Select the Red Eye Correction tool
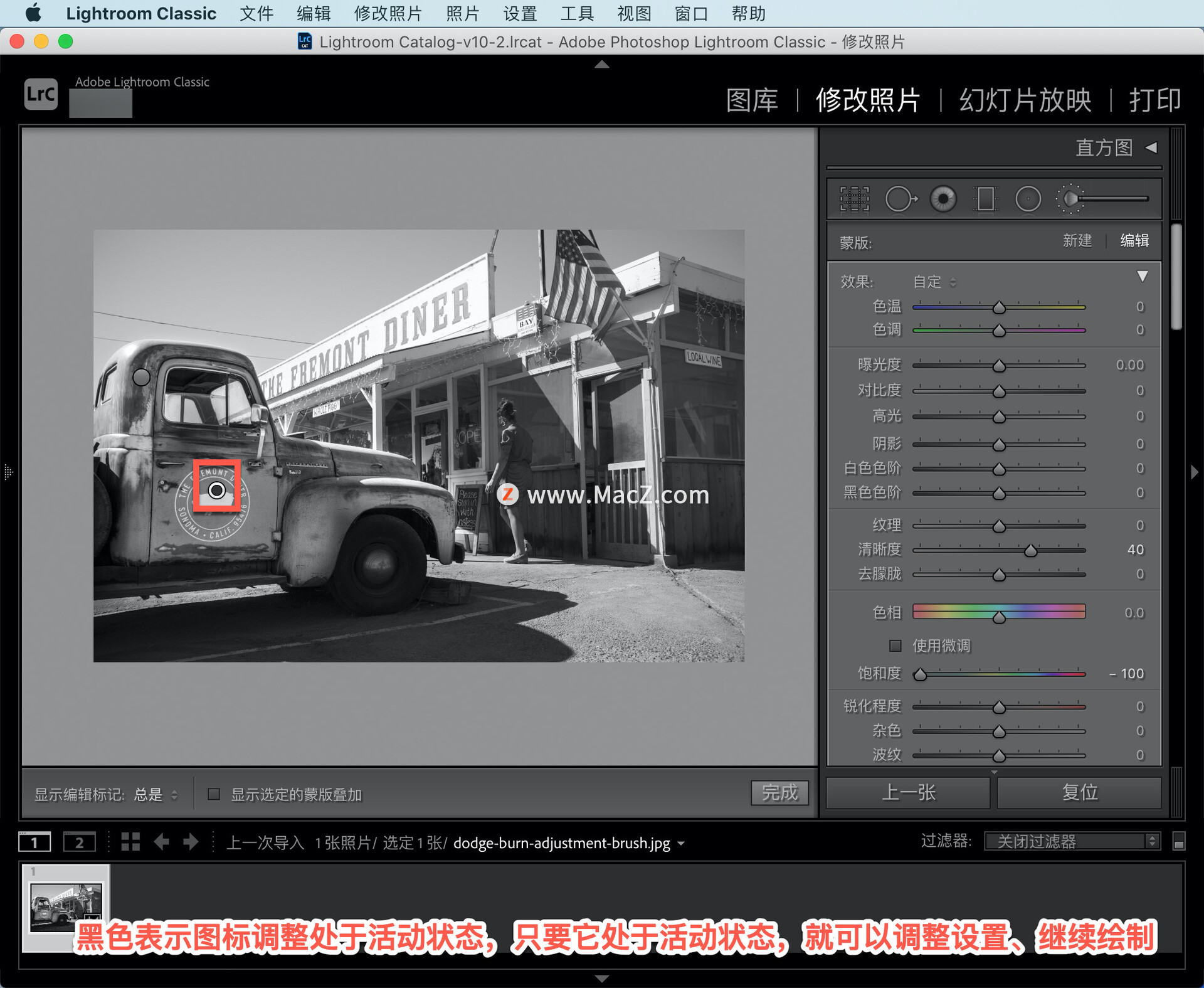Screen dimensions: 1204x988 [x=943, y=199]
